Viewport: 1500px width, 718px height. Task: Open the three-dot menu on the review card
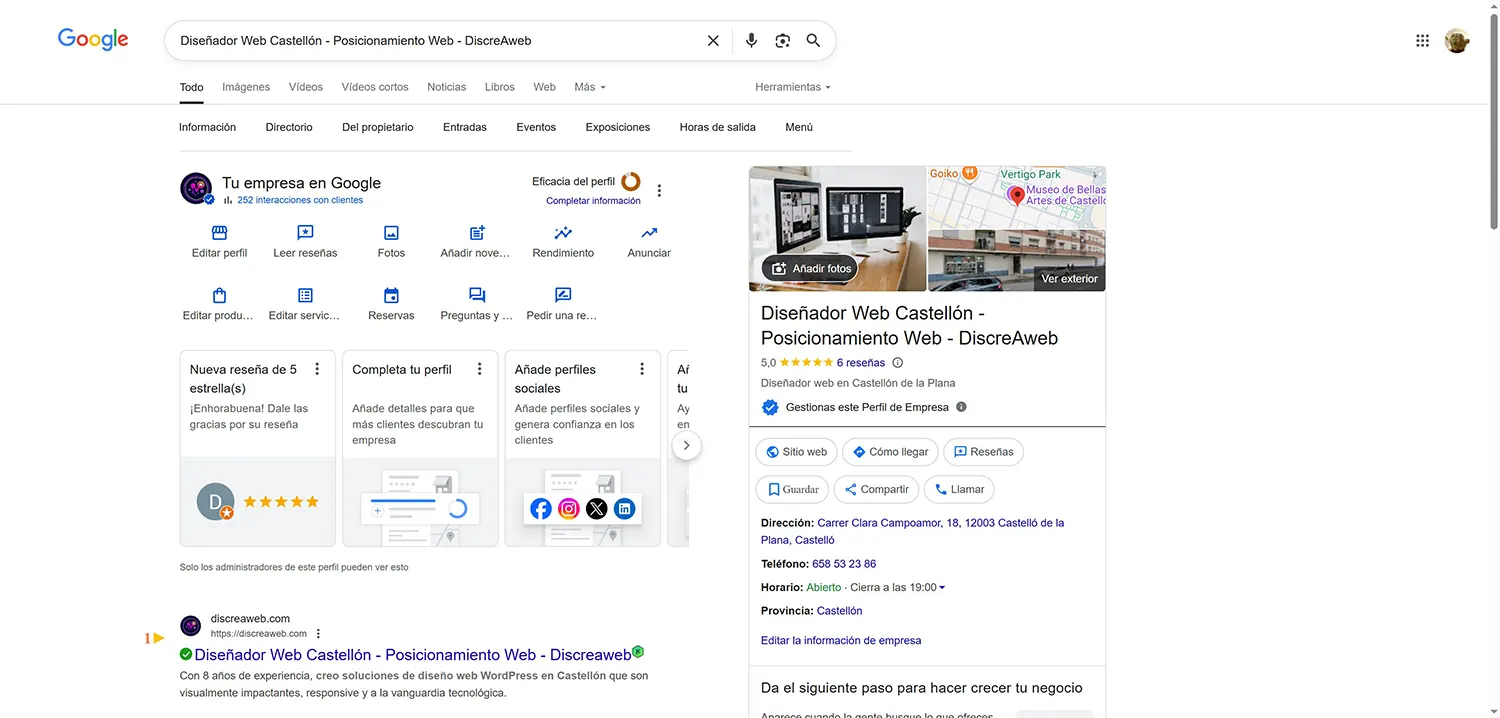317,368
